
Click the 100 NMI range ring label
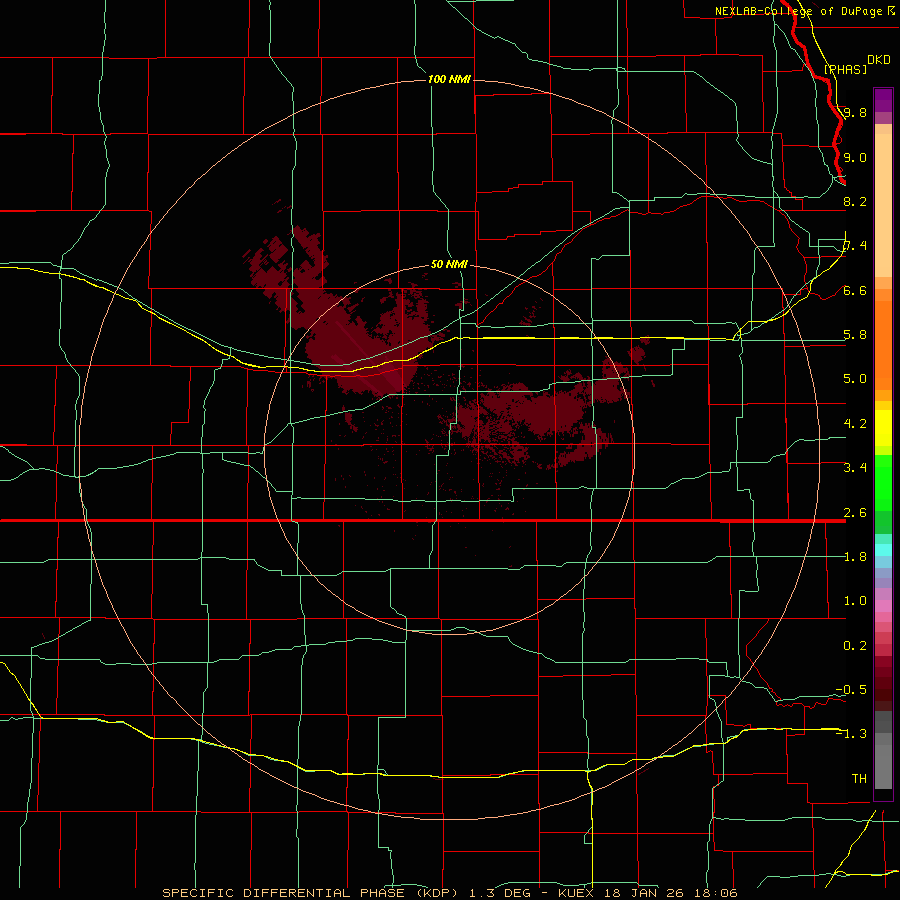coord(449,79)
